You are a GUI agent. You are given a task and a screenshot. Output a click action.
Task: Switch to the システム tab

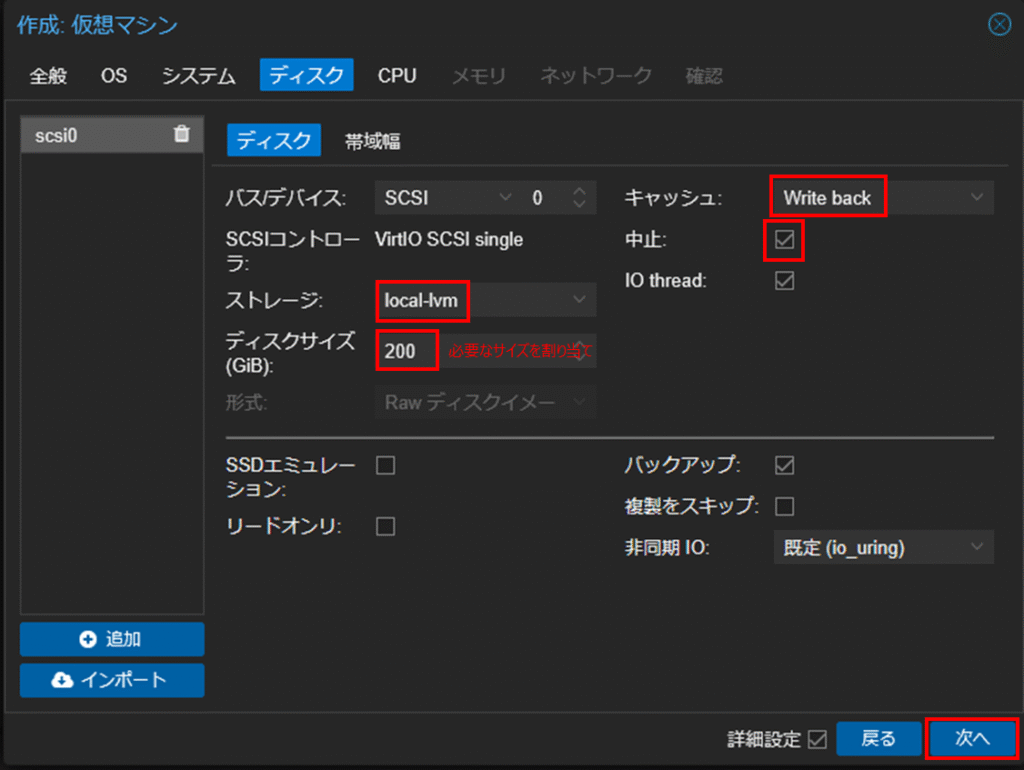coord(199,76)
